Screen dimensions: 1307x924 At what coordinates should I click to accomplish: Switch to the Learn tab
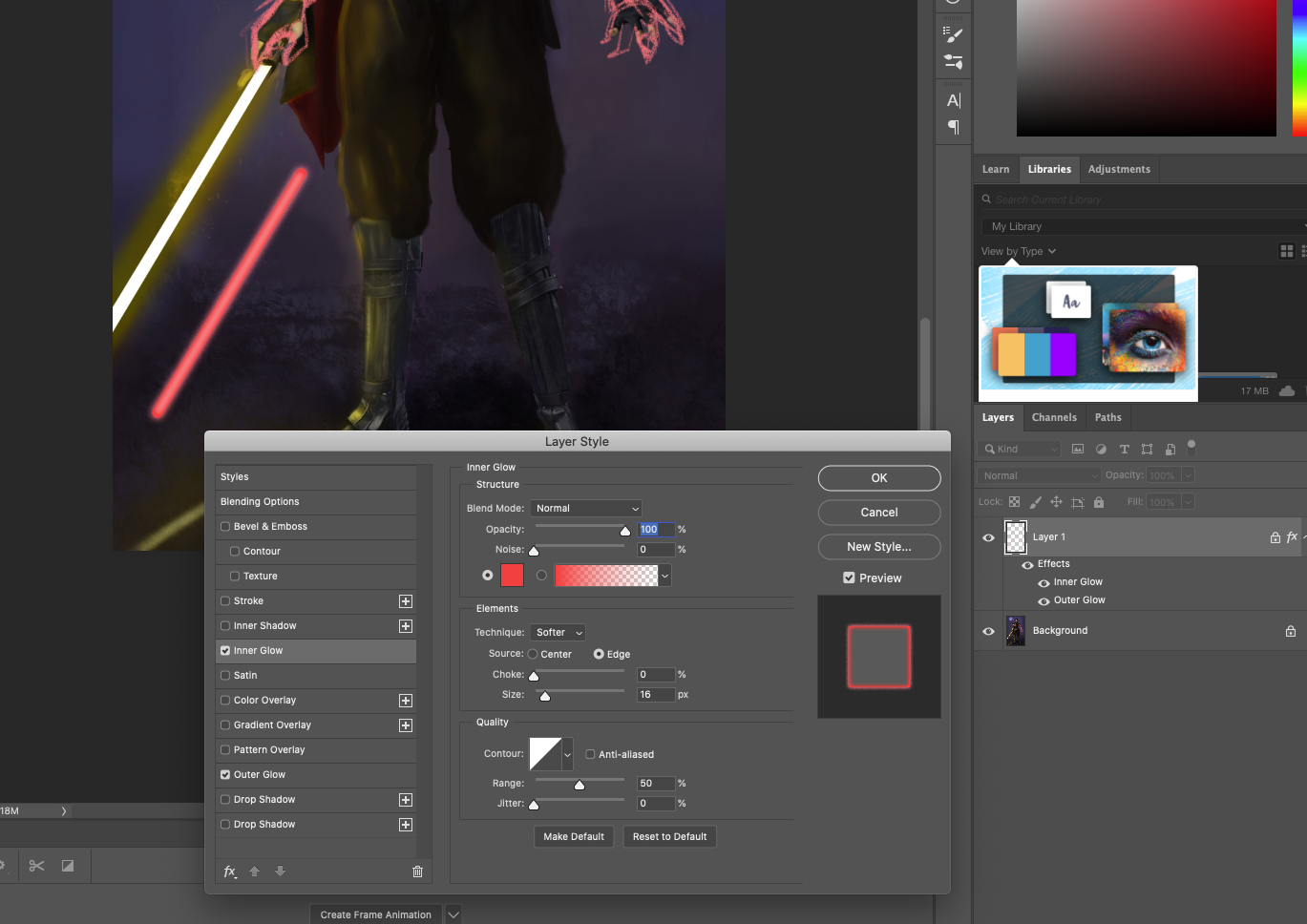coord(996,170)
